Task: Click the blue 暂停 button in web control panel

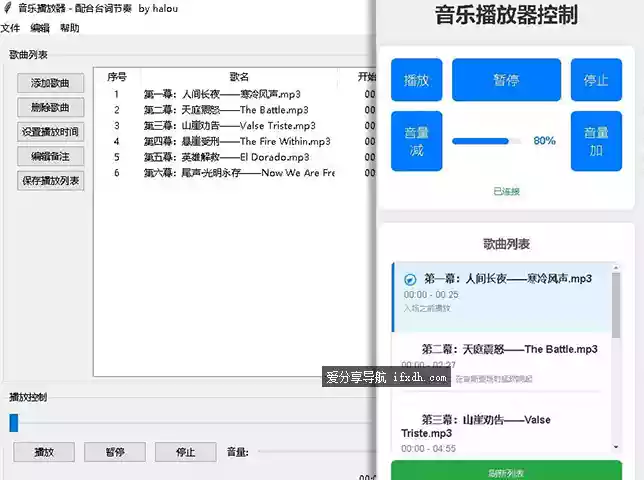Action: [506, 80]
